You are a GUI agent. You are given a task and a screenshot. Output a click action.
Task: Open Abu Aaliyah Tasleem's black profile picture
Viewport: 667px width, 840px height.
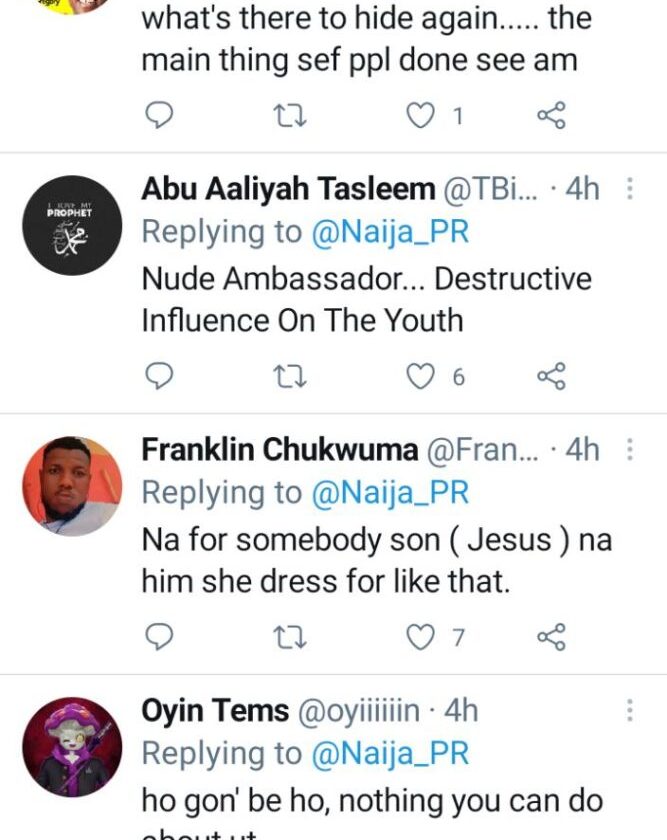click(72, 225)
